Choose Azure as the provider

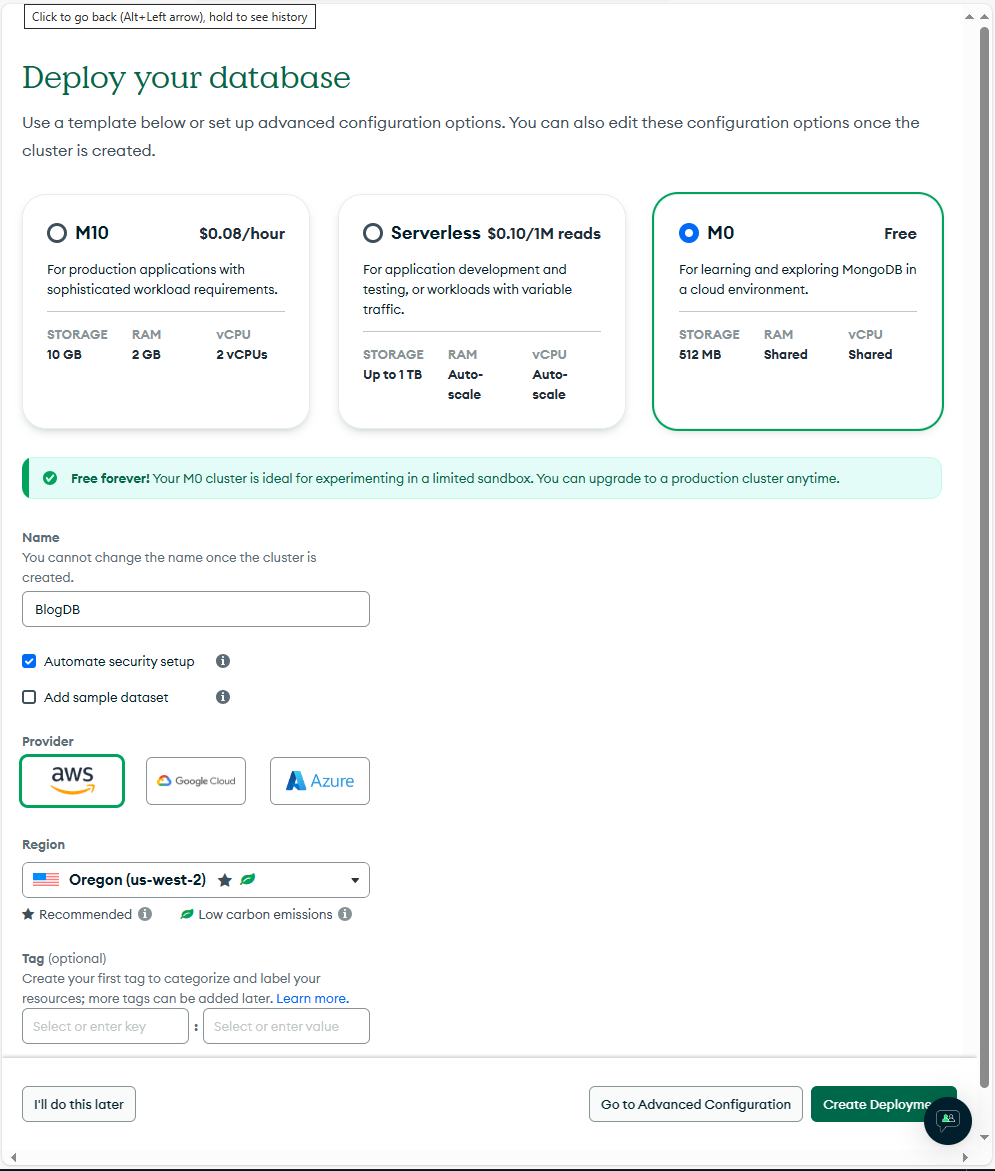tap(320, 780)
